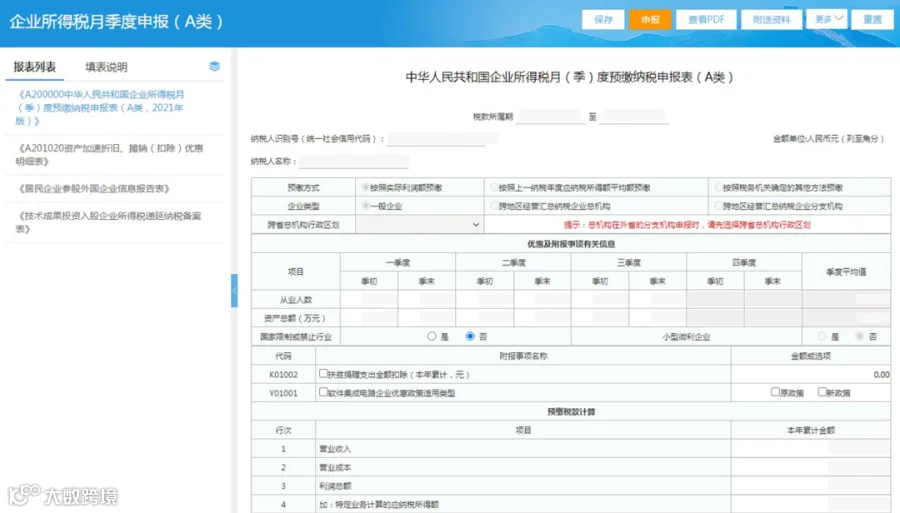
Task: Switch to the 报表列表 tab
Action: [x=35, y=67]
